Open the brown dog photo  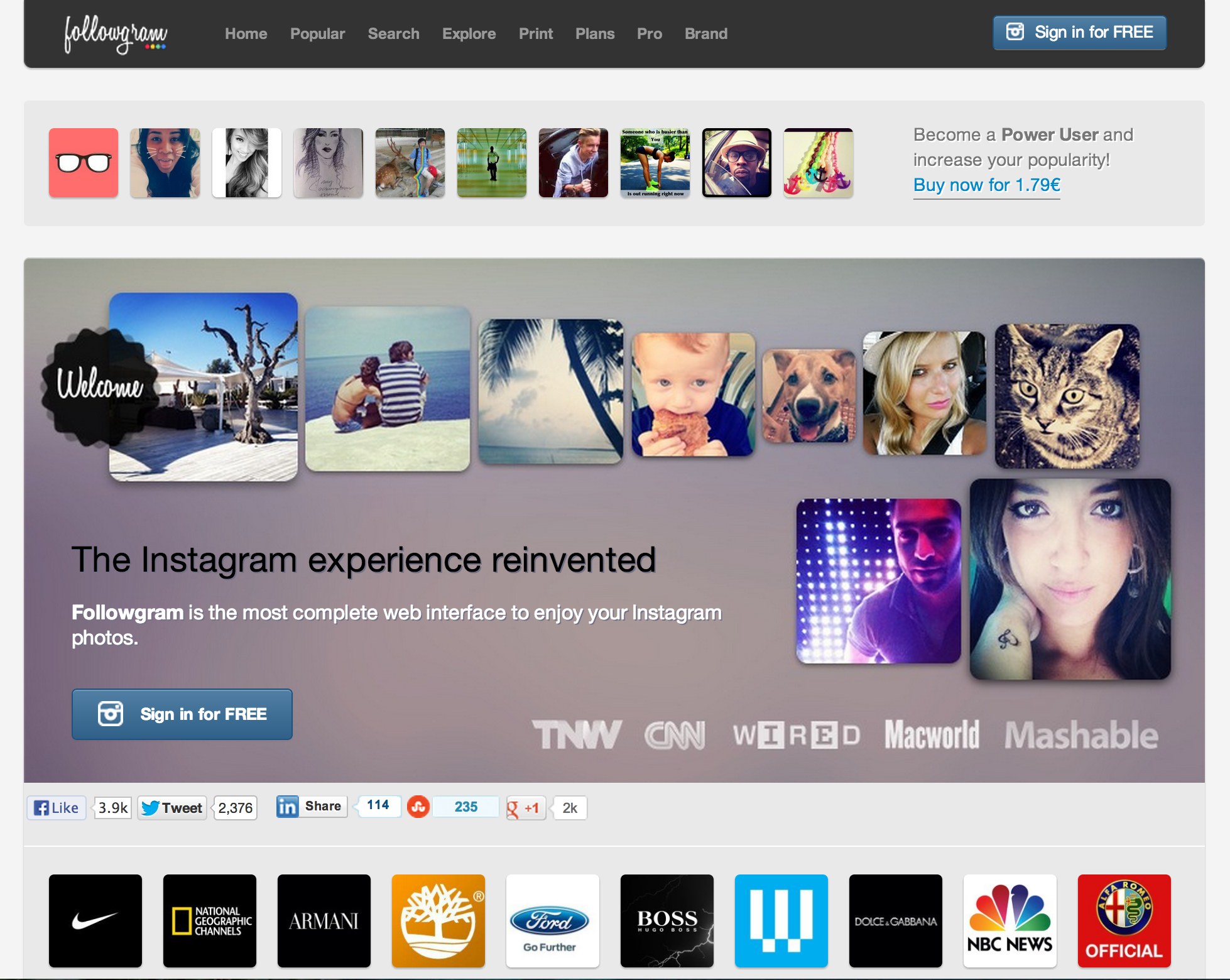point(809,396)
